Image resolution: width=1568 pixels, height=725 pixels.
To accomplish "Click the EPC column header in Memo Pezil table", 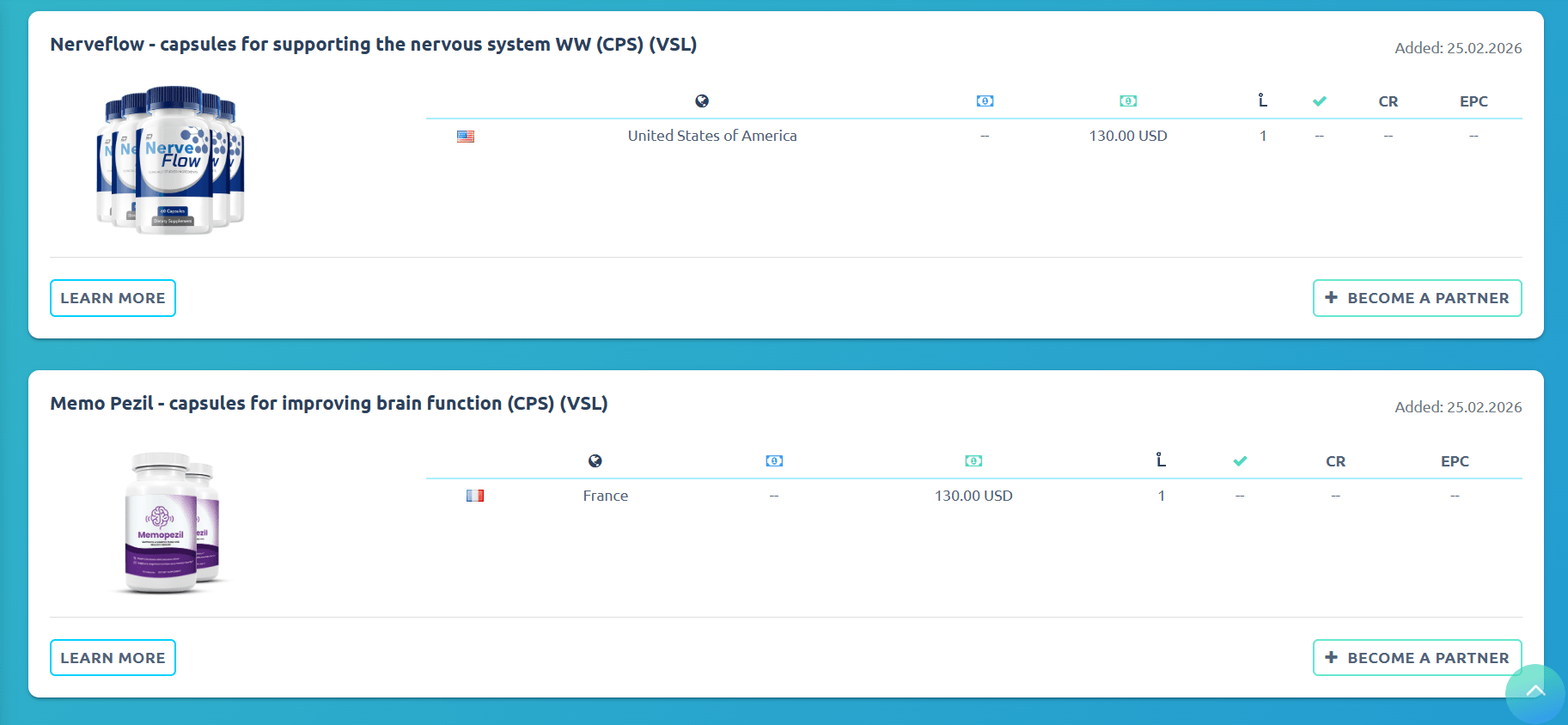I will [x=1455, y=461].
